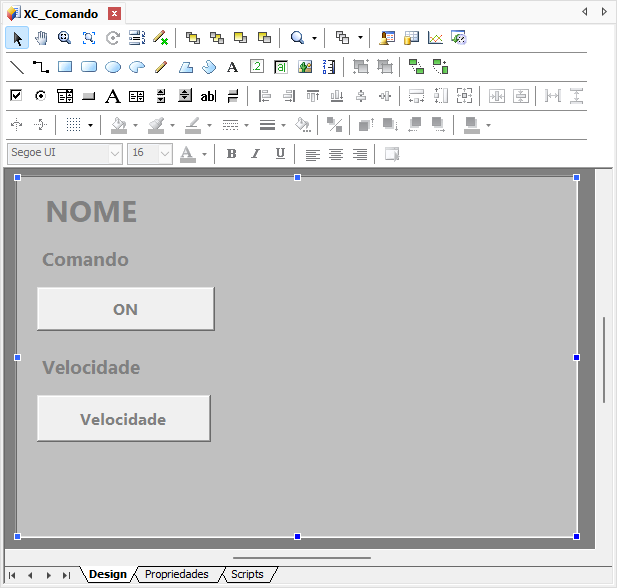Select the pencil freehand drawing tool

160,67
